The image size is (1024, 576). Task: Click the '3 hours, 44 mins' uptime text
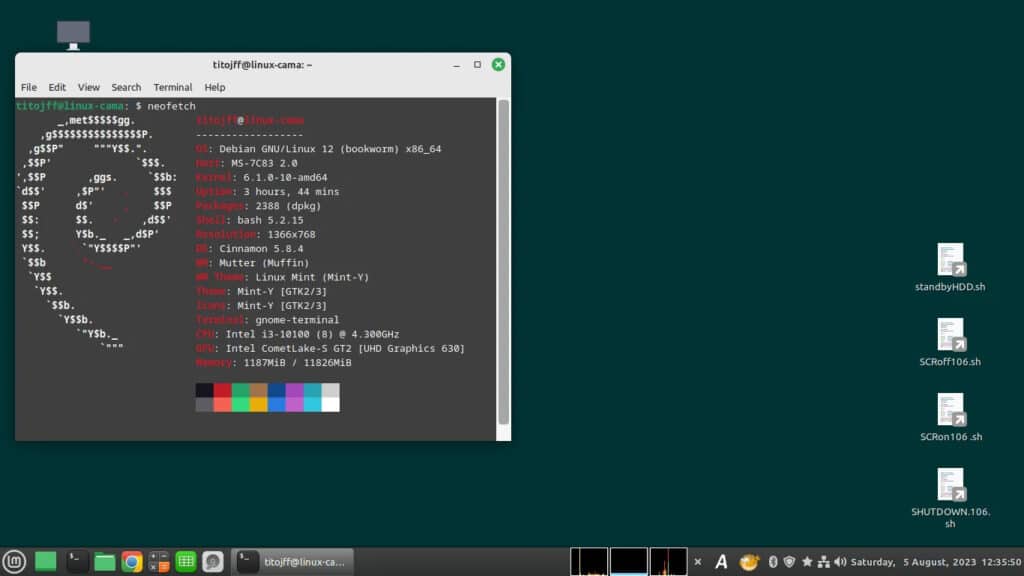(291, 192)
